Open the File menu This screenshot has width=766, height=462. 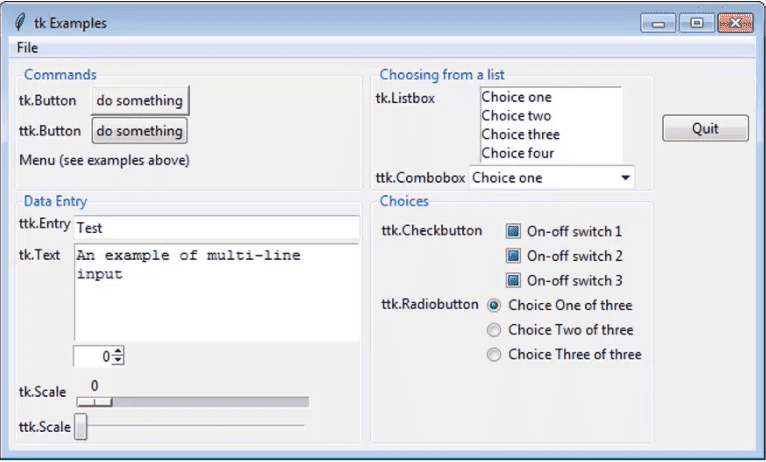[x=27, y=47]
